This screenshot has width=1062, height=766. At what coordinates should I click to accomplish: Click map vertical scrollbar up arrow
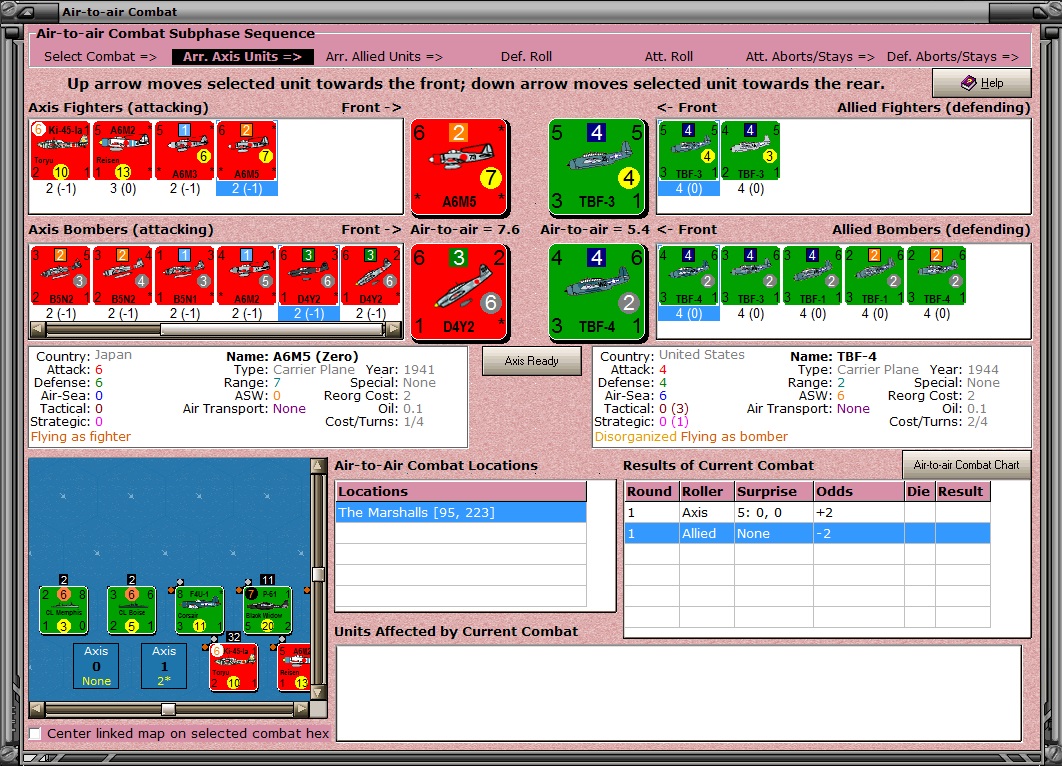pos(318,466)
